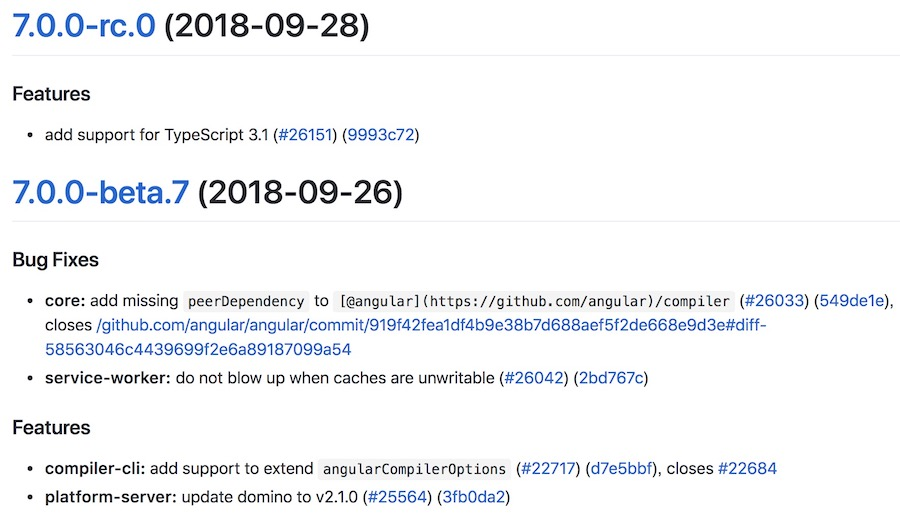
Task: Open commit 3fb0da2 link
Action: (x=474, y=497)
